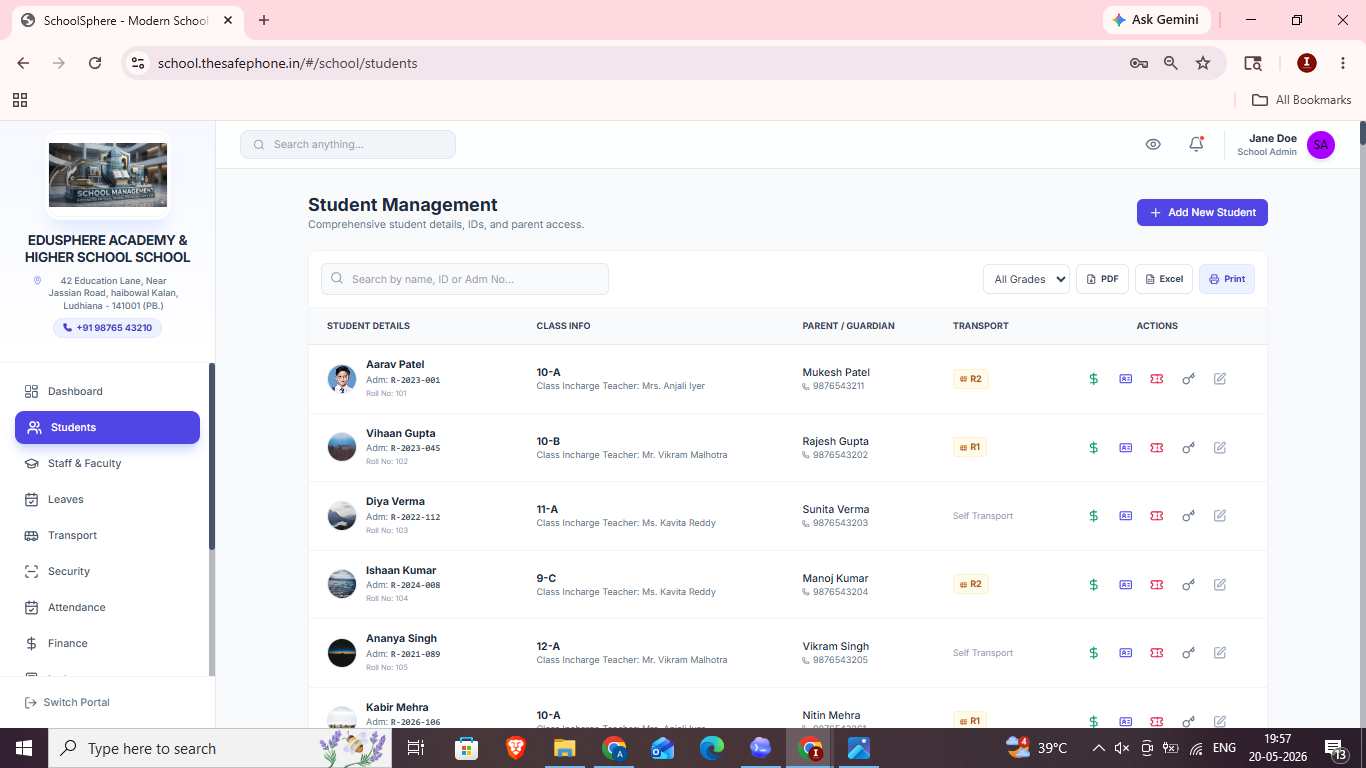
Task: Select Students in the sidebar
Action: coord(107,427)
